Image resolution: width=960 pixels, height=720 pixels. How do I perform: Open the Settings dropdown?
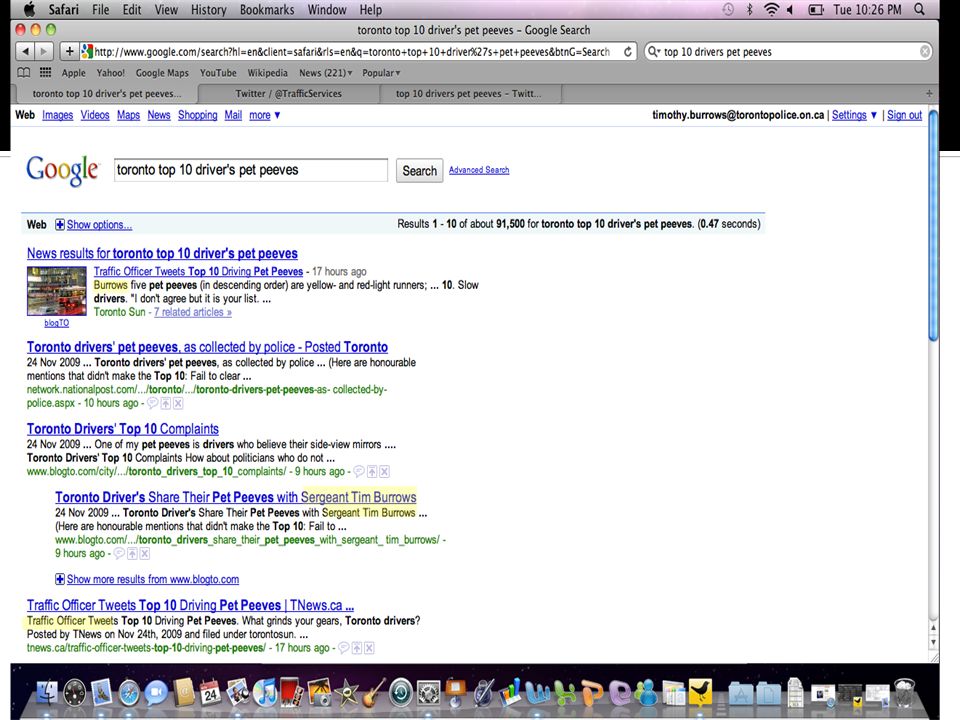pos(854,115)
